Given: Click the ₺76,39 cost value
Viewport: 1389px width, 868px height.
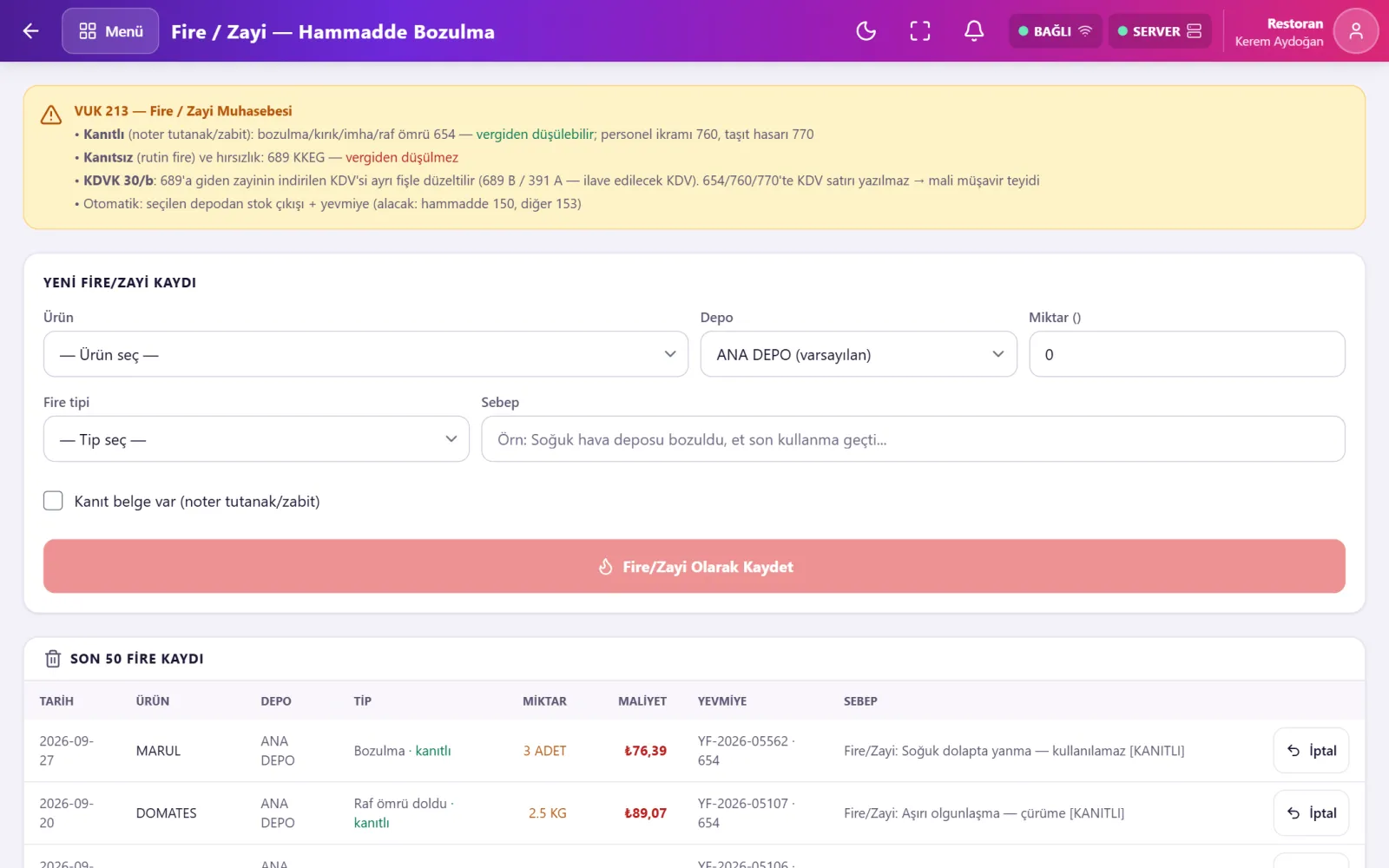Looking at the screenshot, I should tap(645, 751).
